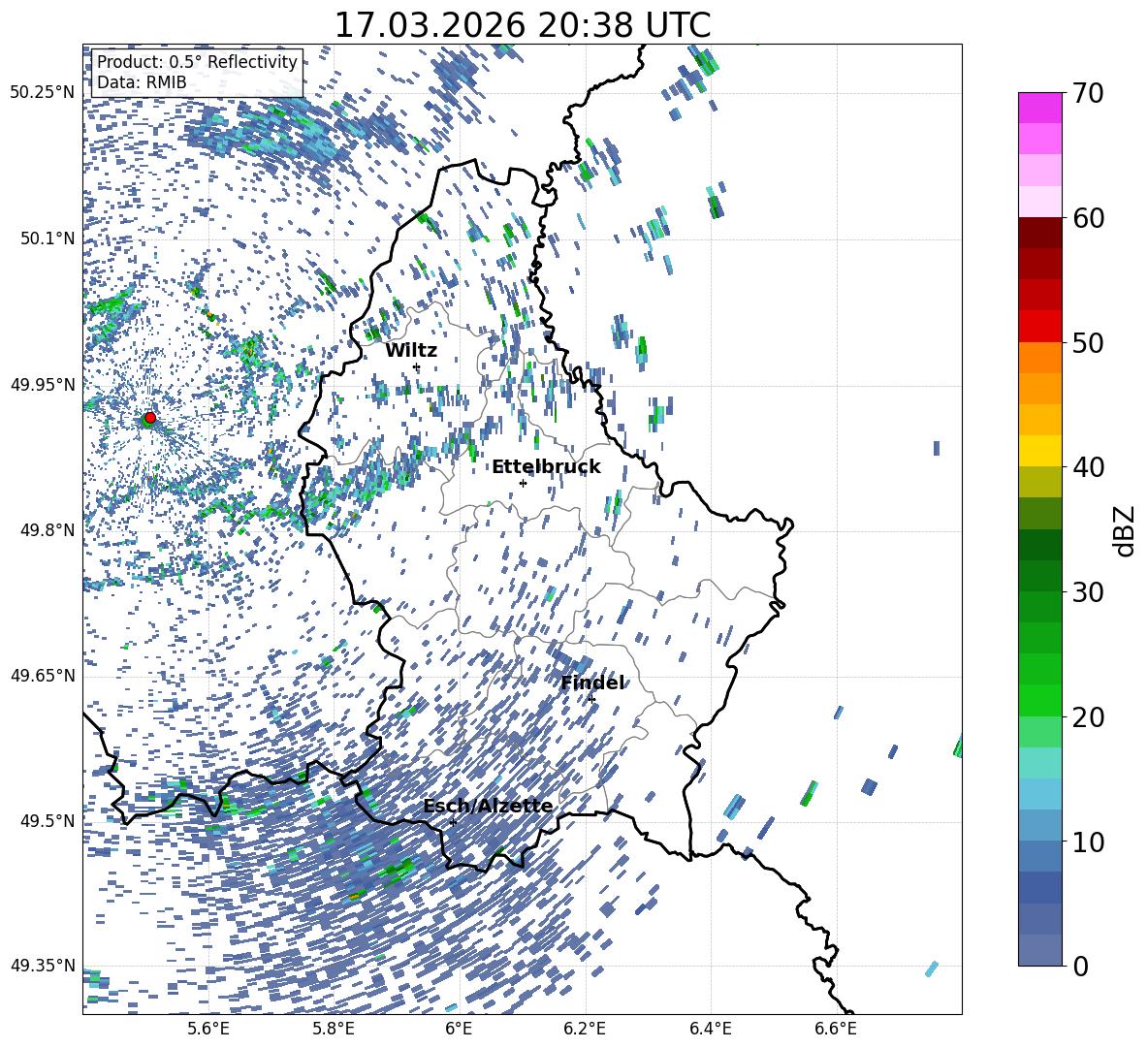Click the colorbar value 0
The image size is (1148, 1048).
(1080, 966)
